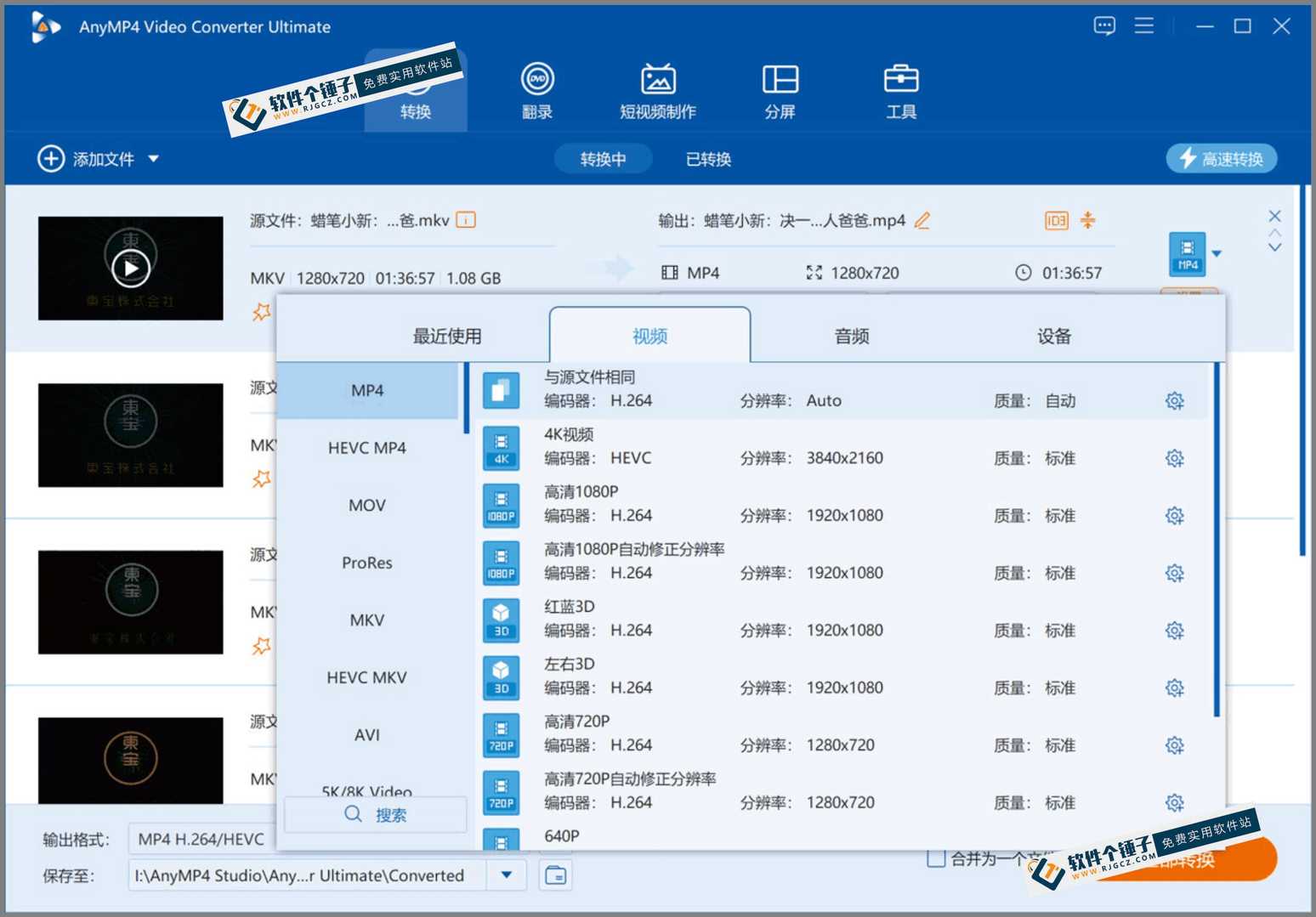Choose the 高清720P preset row
Image resolution: width=1316 pixels, height=917 pixels.
coord(842,734)
